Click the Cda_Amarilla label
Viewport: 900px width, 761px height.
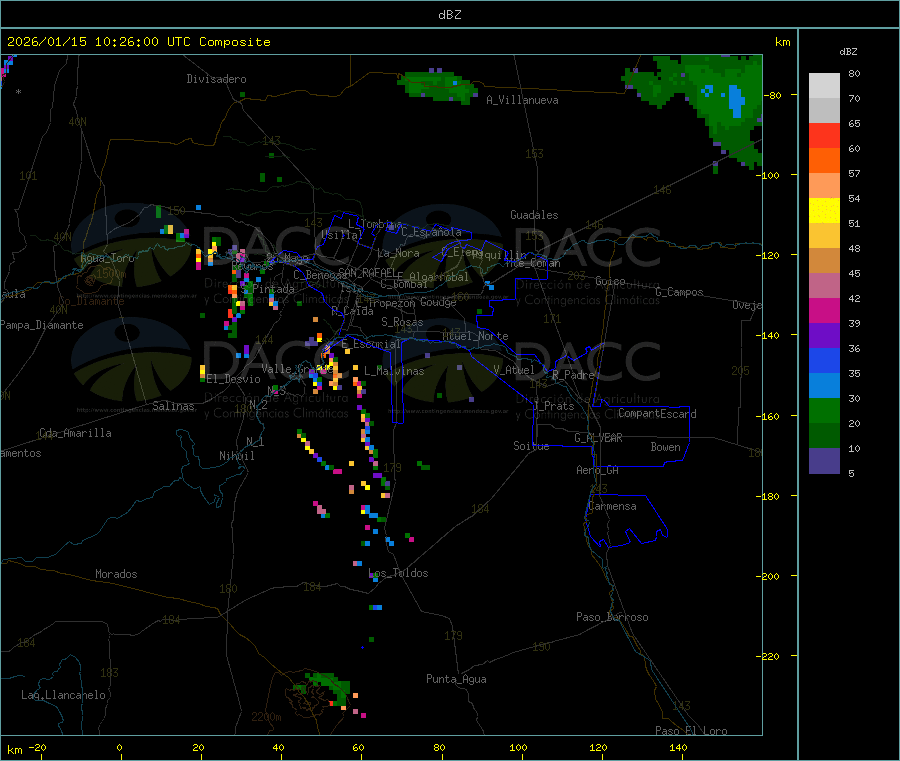click(75, 433)
